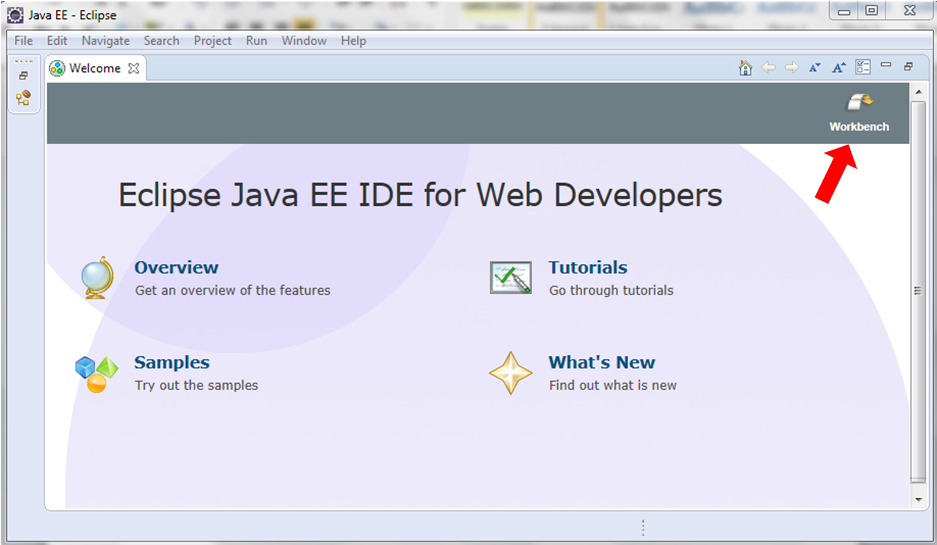Click the Workbench icon

pyautogui.click(x=859, y=103)
